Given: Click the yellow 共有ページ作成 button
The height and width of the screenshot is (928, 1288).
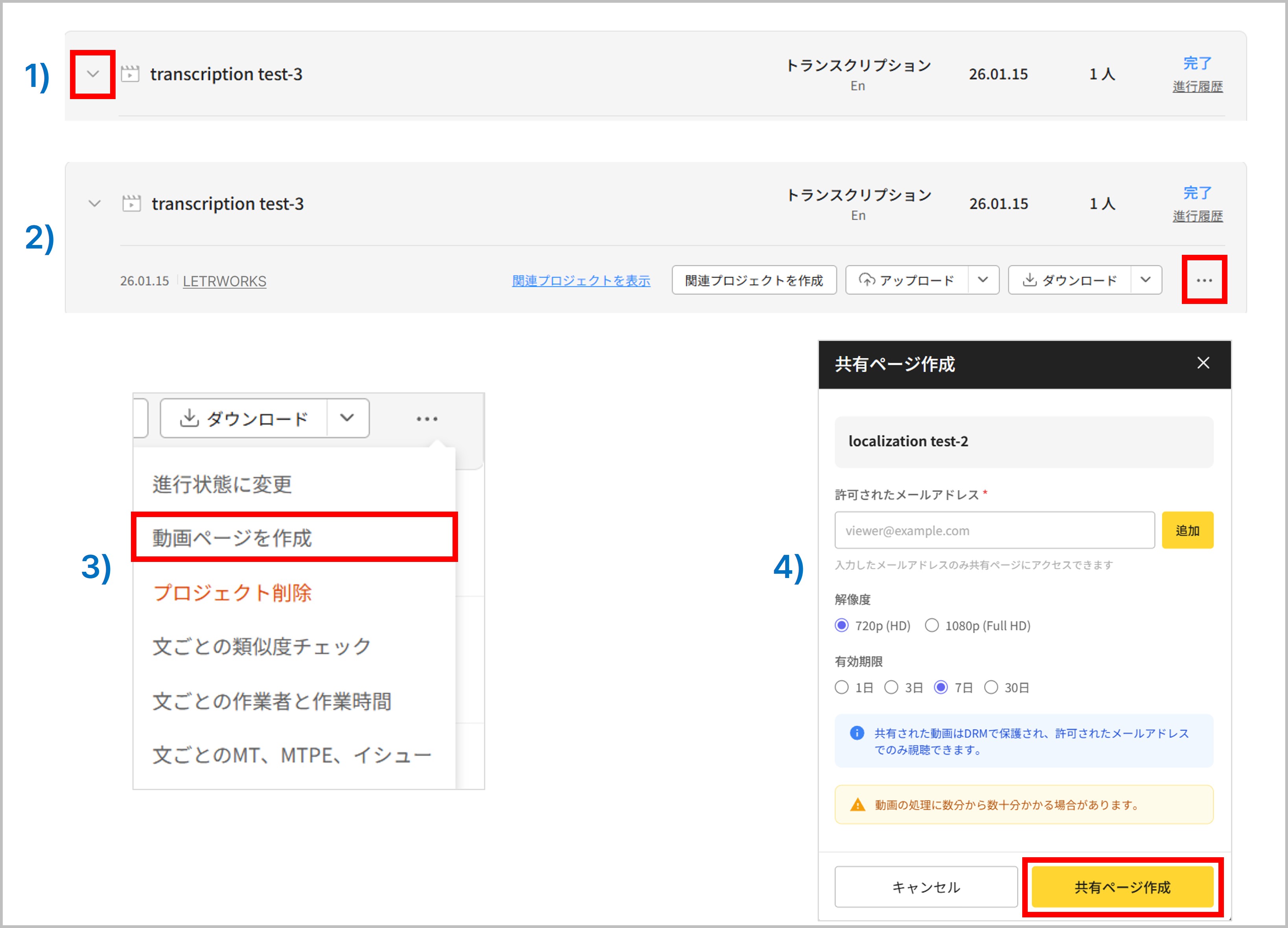Looking at the screenshot, I should [1122, 887].
